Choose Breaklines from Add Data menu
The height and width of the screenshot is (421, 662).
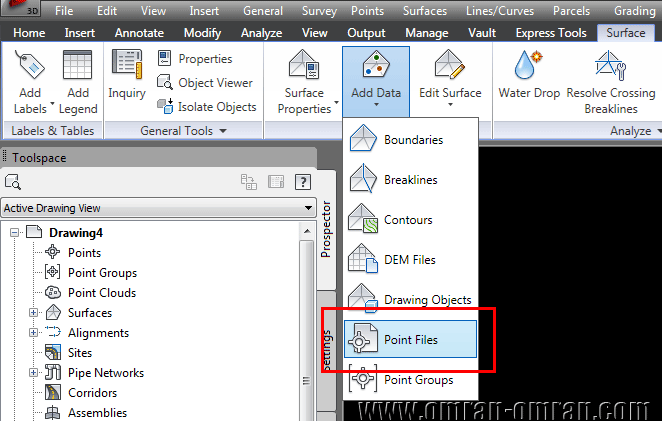click(x=410, y=179)
